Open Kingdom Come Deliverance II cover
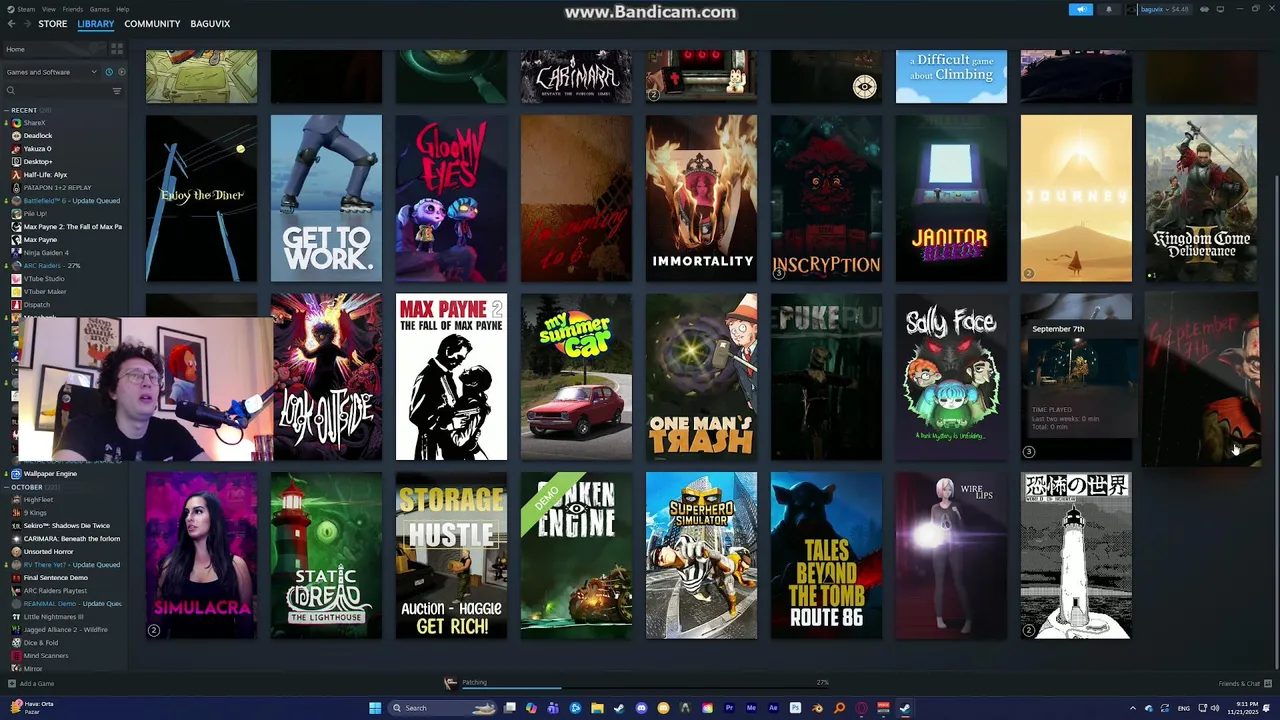1280x720 pixels. point(1201,199)
